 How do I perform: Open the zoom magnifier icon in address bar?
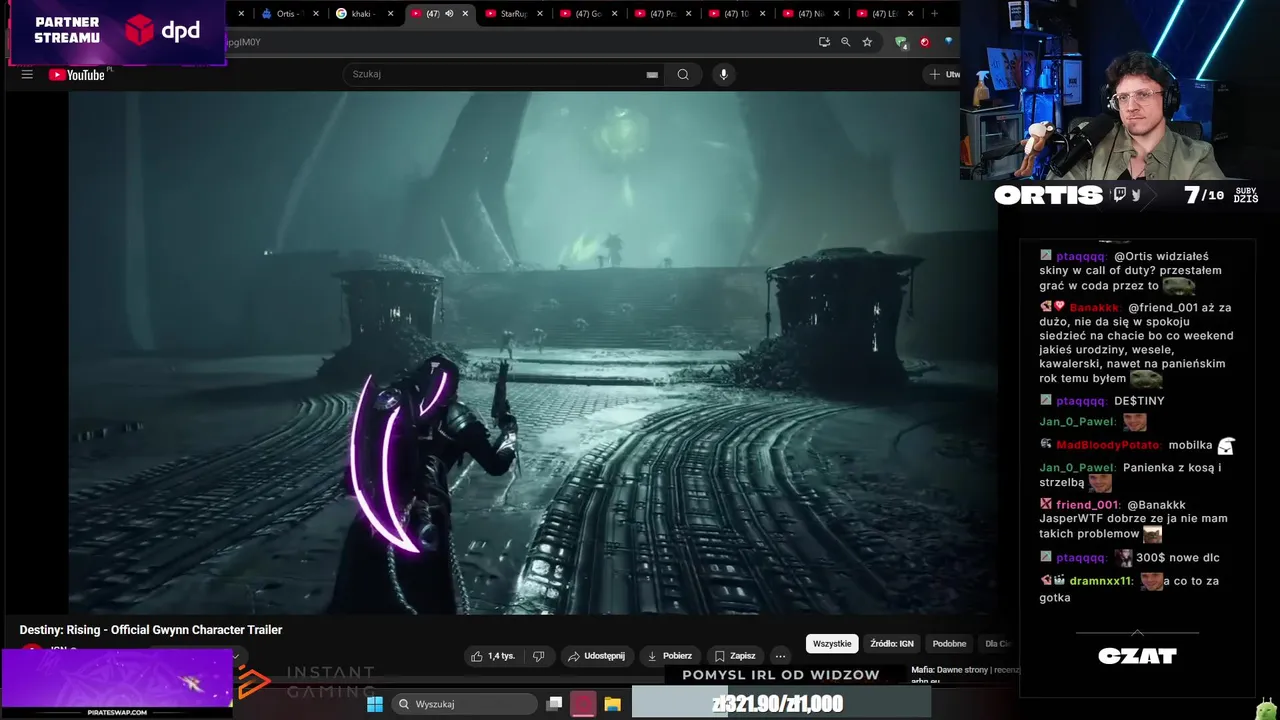[x=846, y=42]
